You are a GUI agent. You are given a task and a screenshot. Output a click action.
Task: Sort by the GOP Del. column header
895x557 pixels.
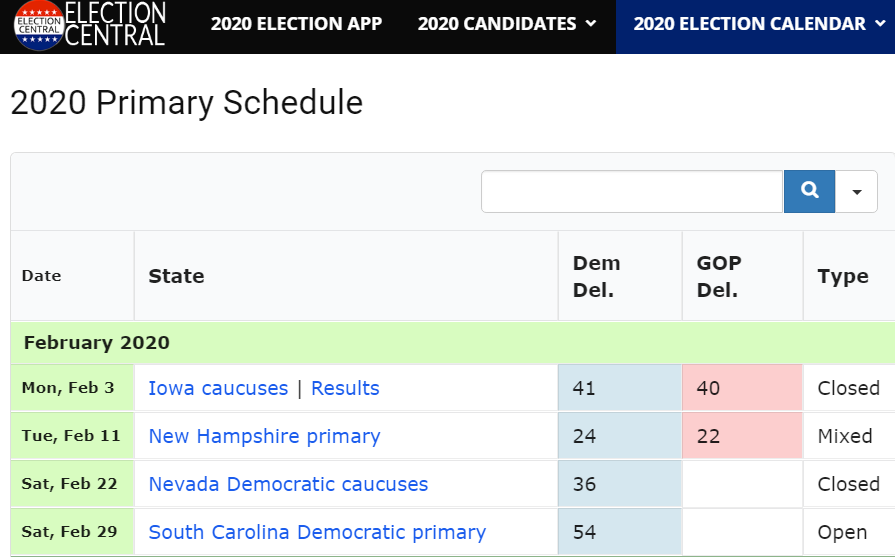(x=719, y=276)
